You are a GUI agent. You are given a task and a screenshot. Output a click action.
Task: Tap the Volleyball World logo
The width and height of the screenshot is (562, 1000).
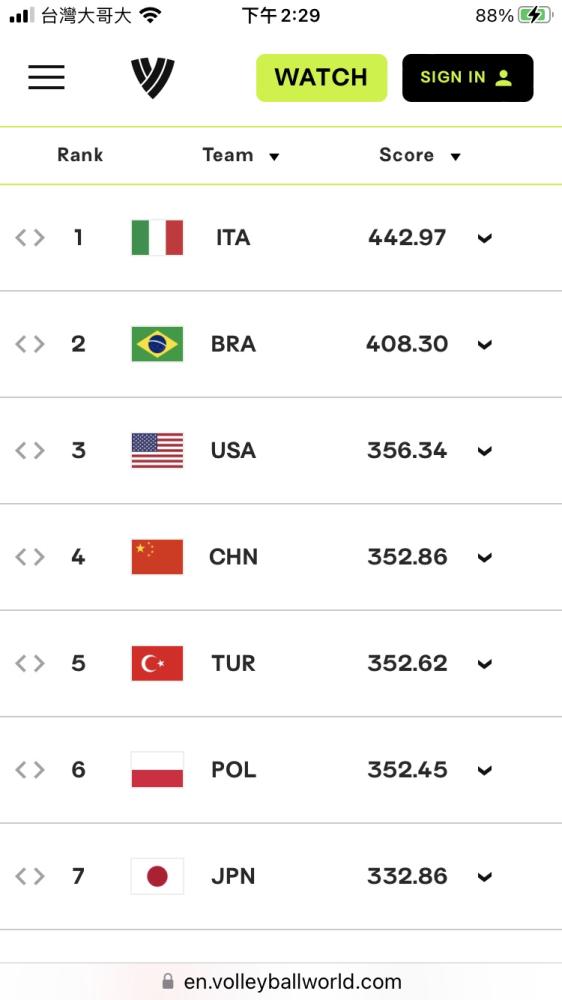pyautogui.click(x=152, y=78)
